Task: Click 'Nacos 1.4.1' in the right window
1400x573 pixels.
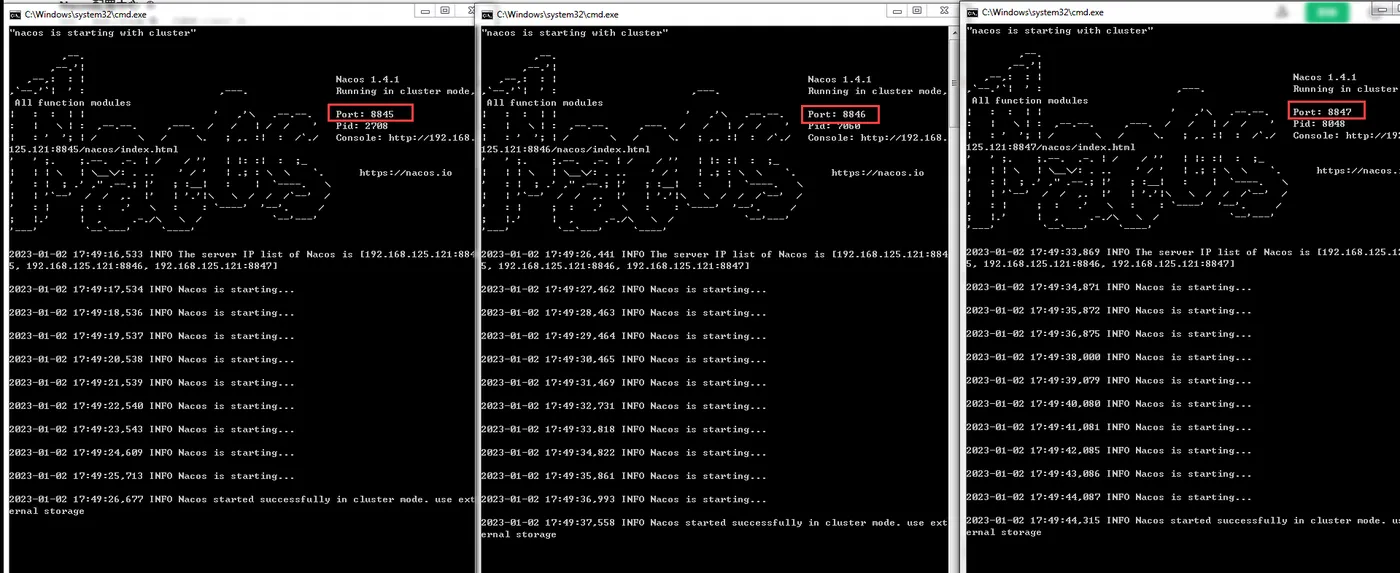Action: pyautogui.click(x=1325, y=77)
